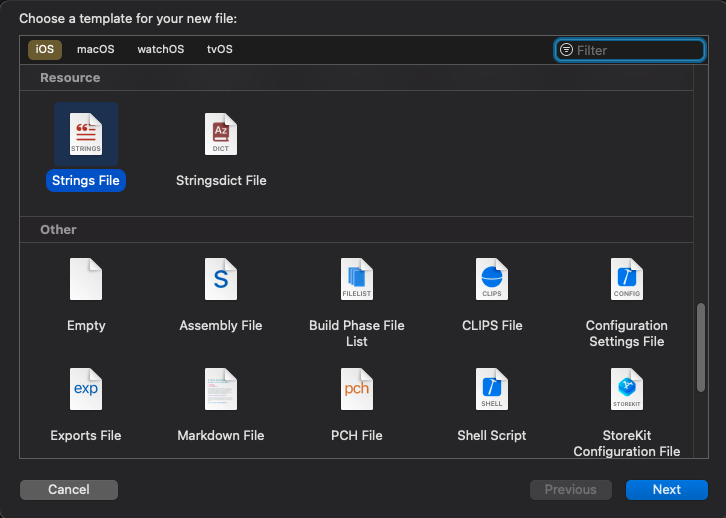Choose the Stringsdict File icon

pyautogui.click(x=221, y=133)
